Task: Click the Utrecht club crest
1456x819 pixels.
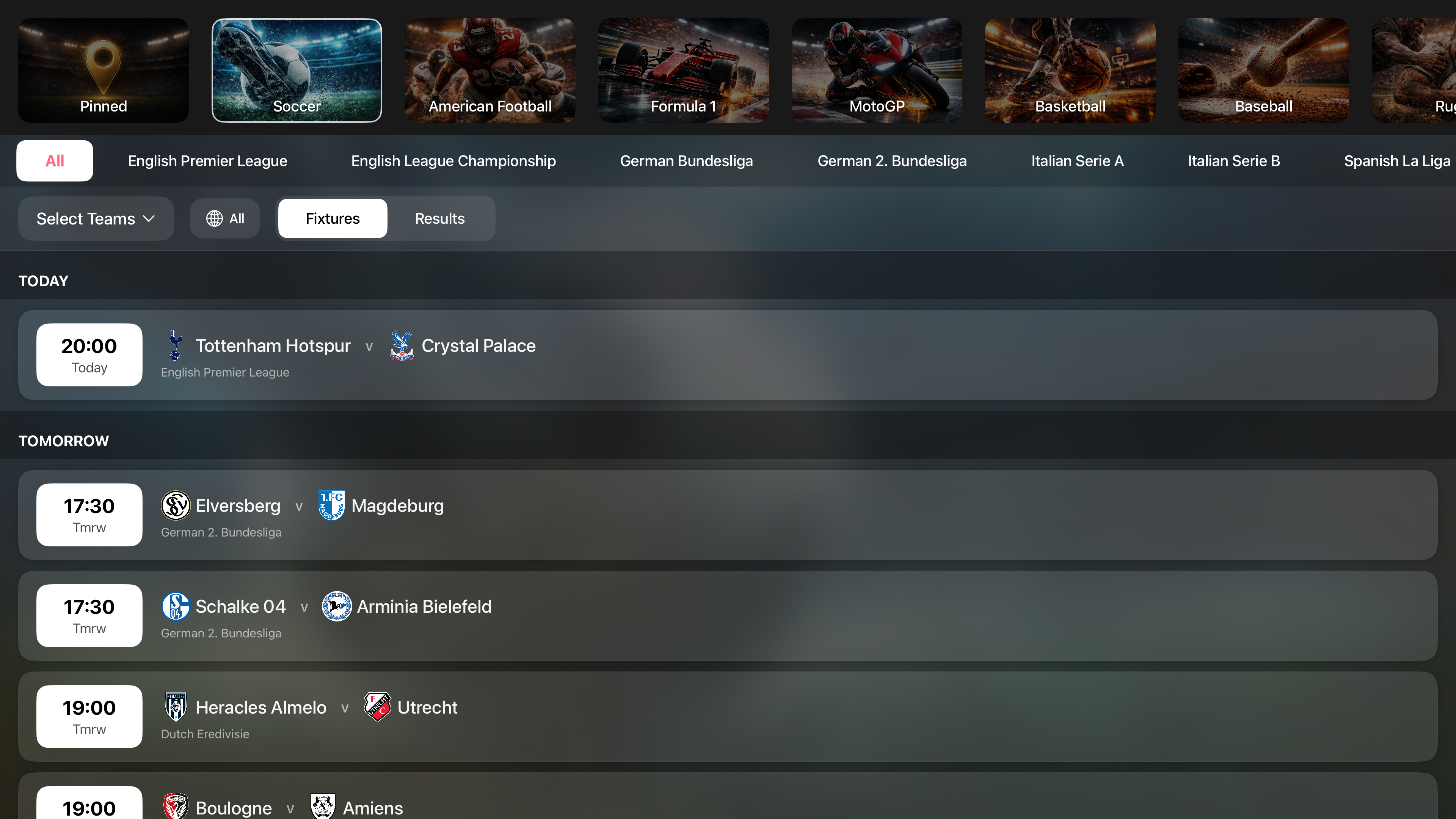Action: tap(378, 707)
